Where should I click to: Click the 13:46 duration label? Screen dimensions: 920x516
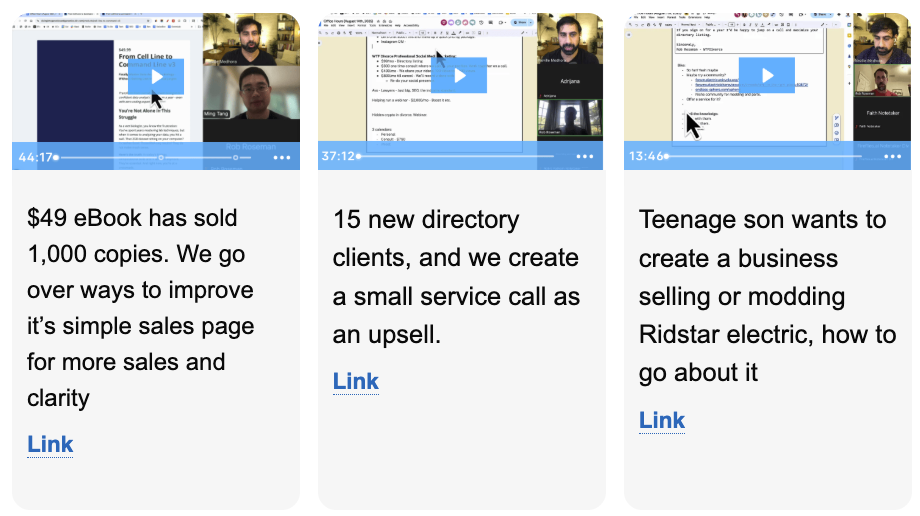point(645,157)
